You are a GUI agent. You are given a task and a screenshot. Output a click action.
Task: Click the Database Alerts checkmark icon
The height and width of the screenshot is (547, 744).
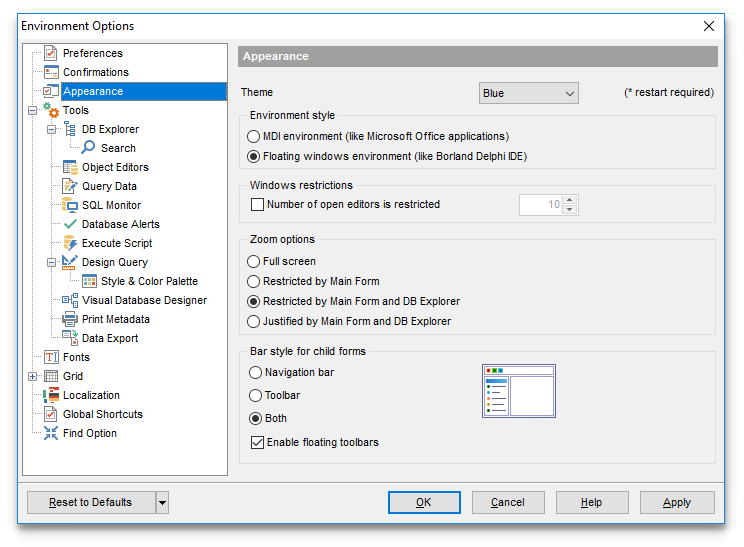click(70, 224)
